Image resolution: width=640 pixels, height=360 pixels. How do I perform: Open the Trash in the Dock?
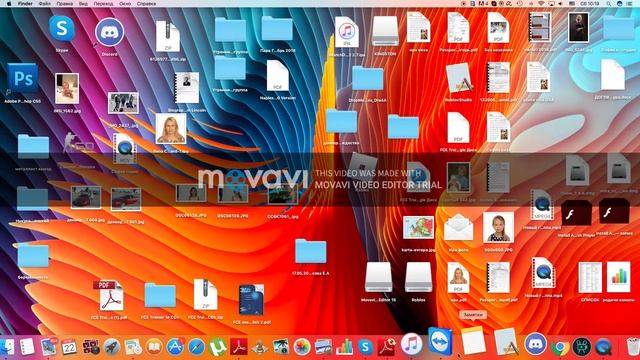click(633, 346)
